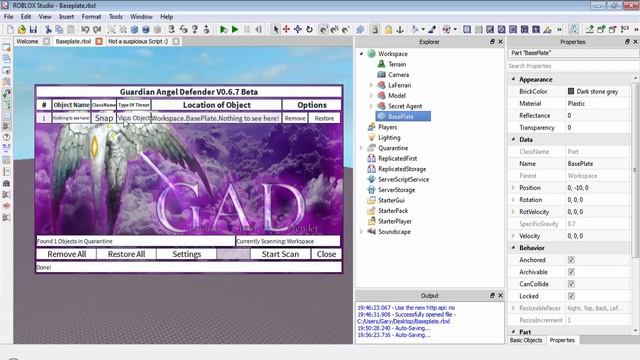
Task: Click the Anchor tool icon
Action: coord(400,29)
